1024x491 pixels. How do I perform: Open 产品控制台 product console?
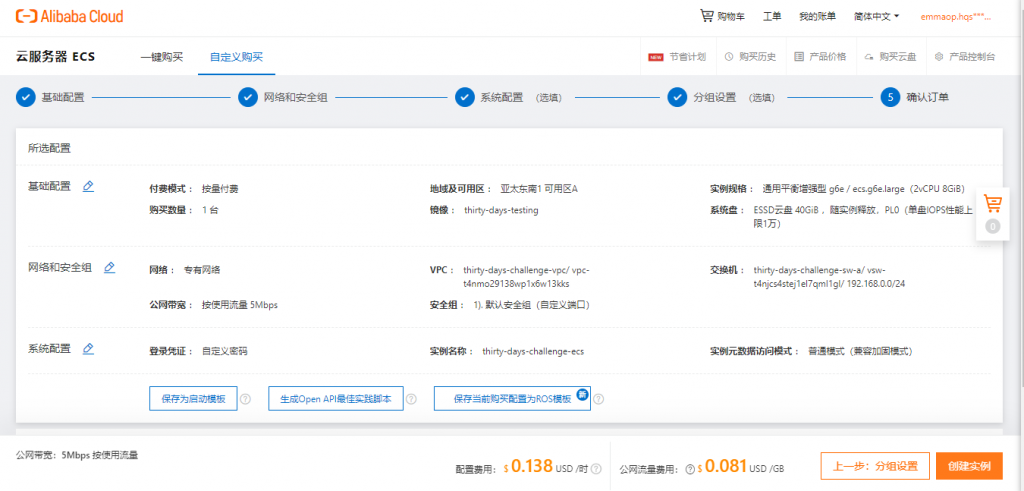(965, 57)
